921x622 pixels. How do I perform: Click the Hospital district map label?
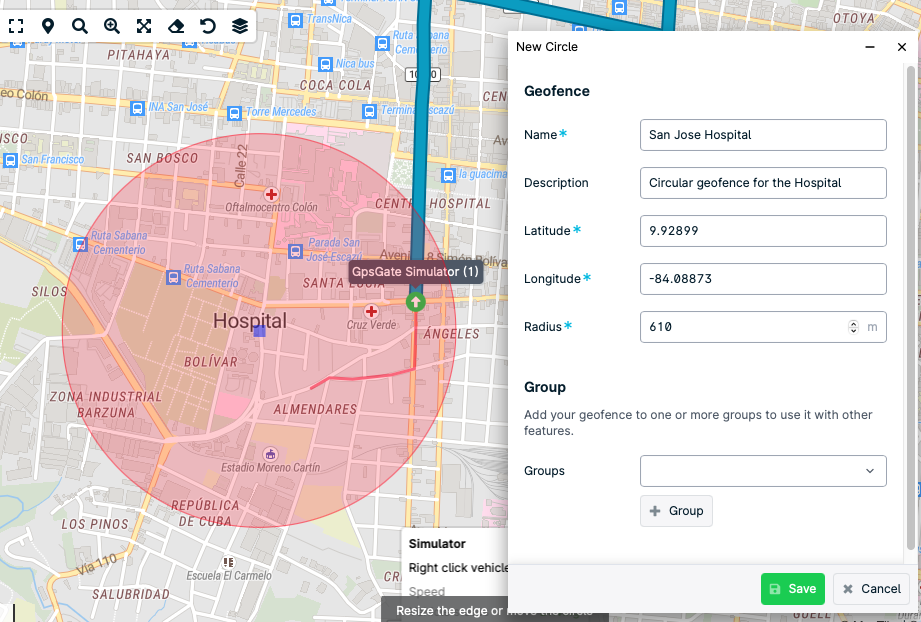[250, 321]
